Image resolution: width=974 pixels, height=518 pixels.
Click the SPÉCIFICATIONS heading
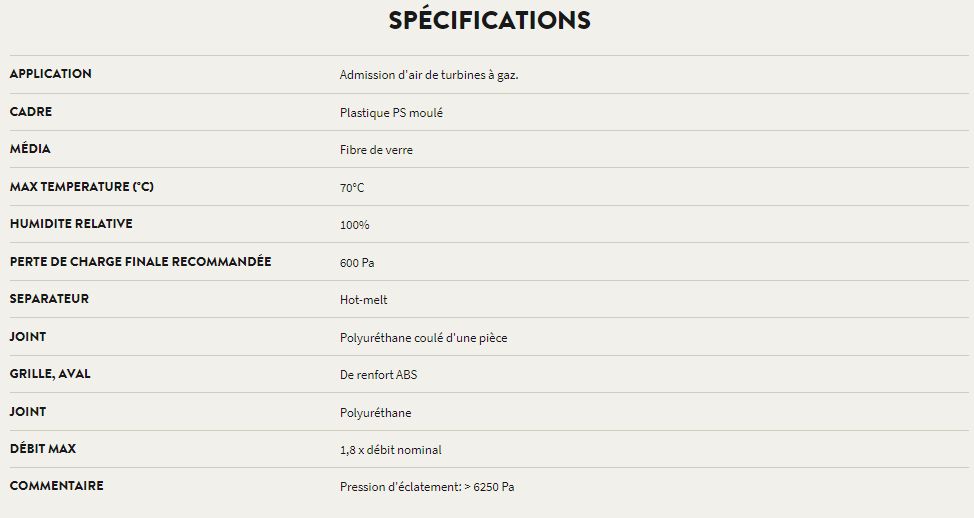[x=489, y=20]
